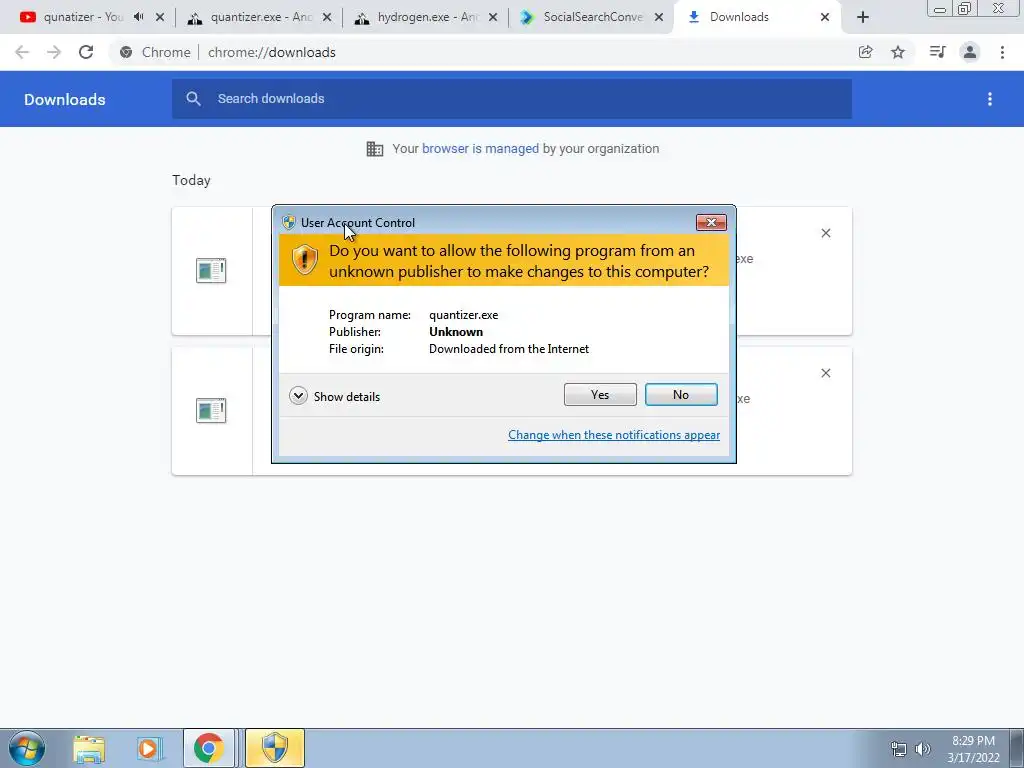Click Chrome icon in taskbar

(209, 748)
